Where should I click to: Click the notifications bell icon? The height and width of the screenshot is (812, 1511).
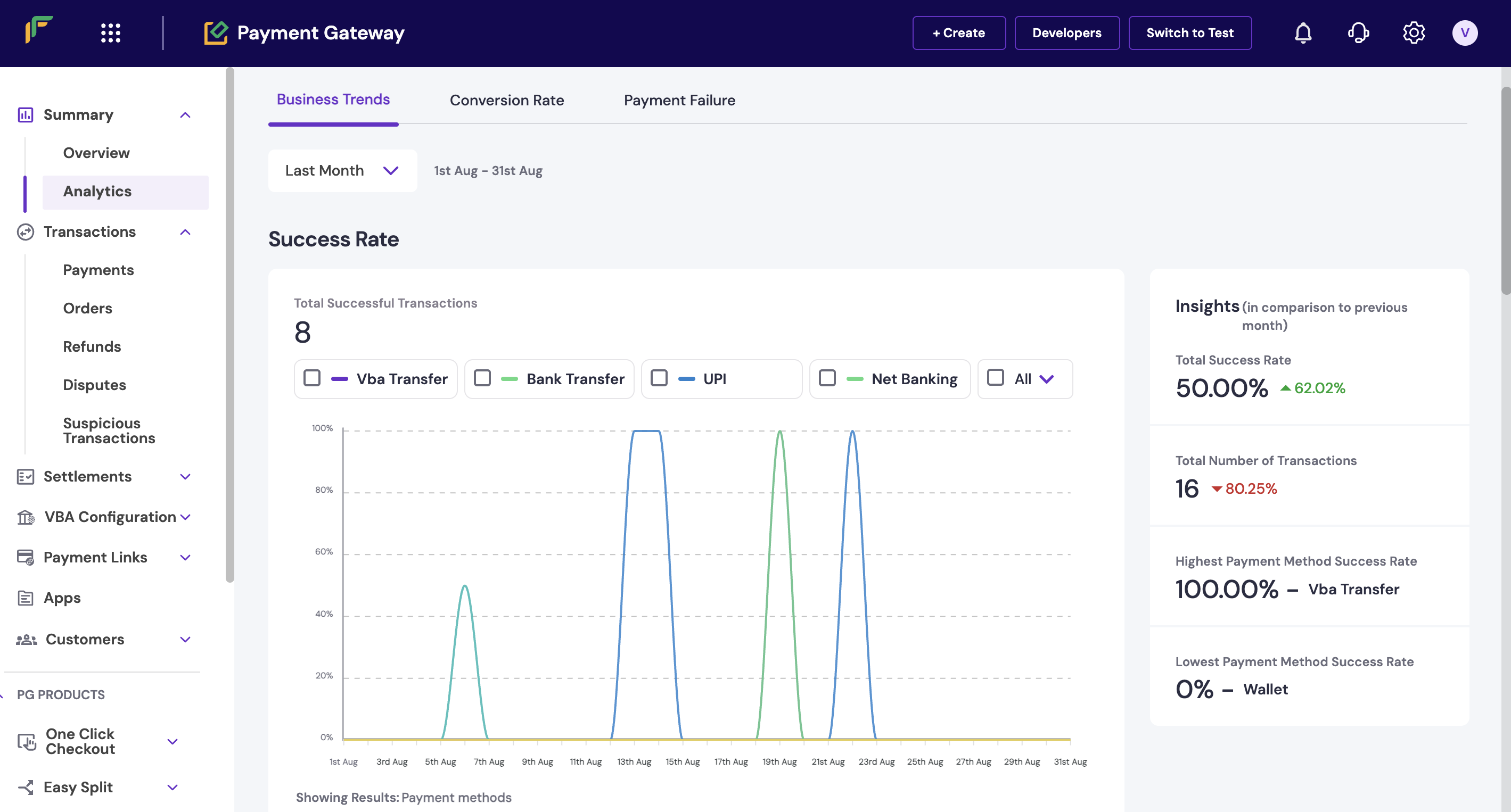point(1303,33)
